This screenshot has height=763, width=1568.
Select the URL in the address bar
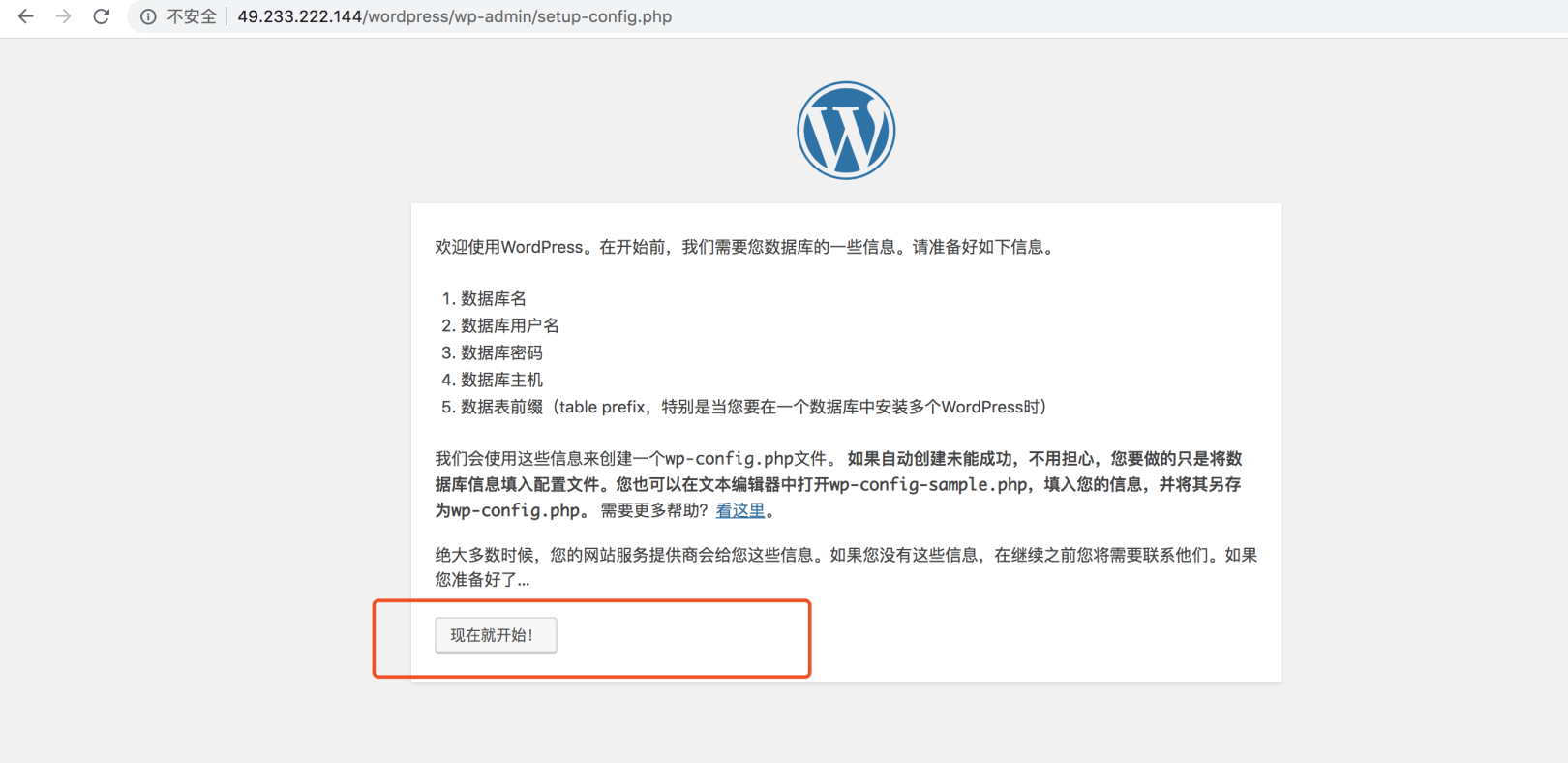point(455,16)
